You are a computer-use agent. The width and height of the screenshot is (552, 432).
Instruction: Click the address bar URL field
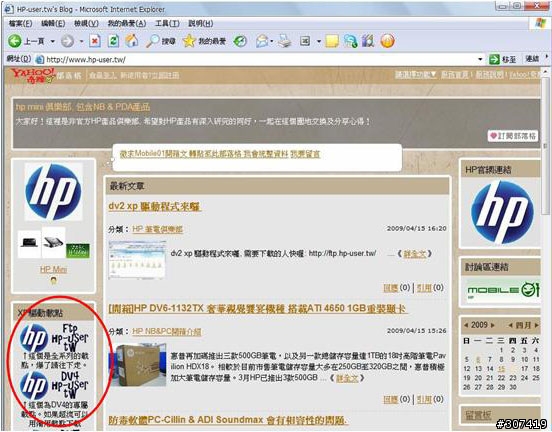click(261, 60)
